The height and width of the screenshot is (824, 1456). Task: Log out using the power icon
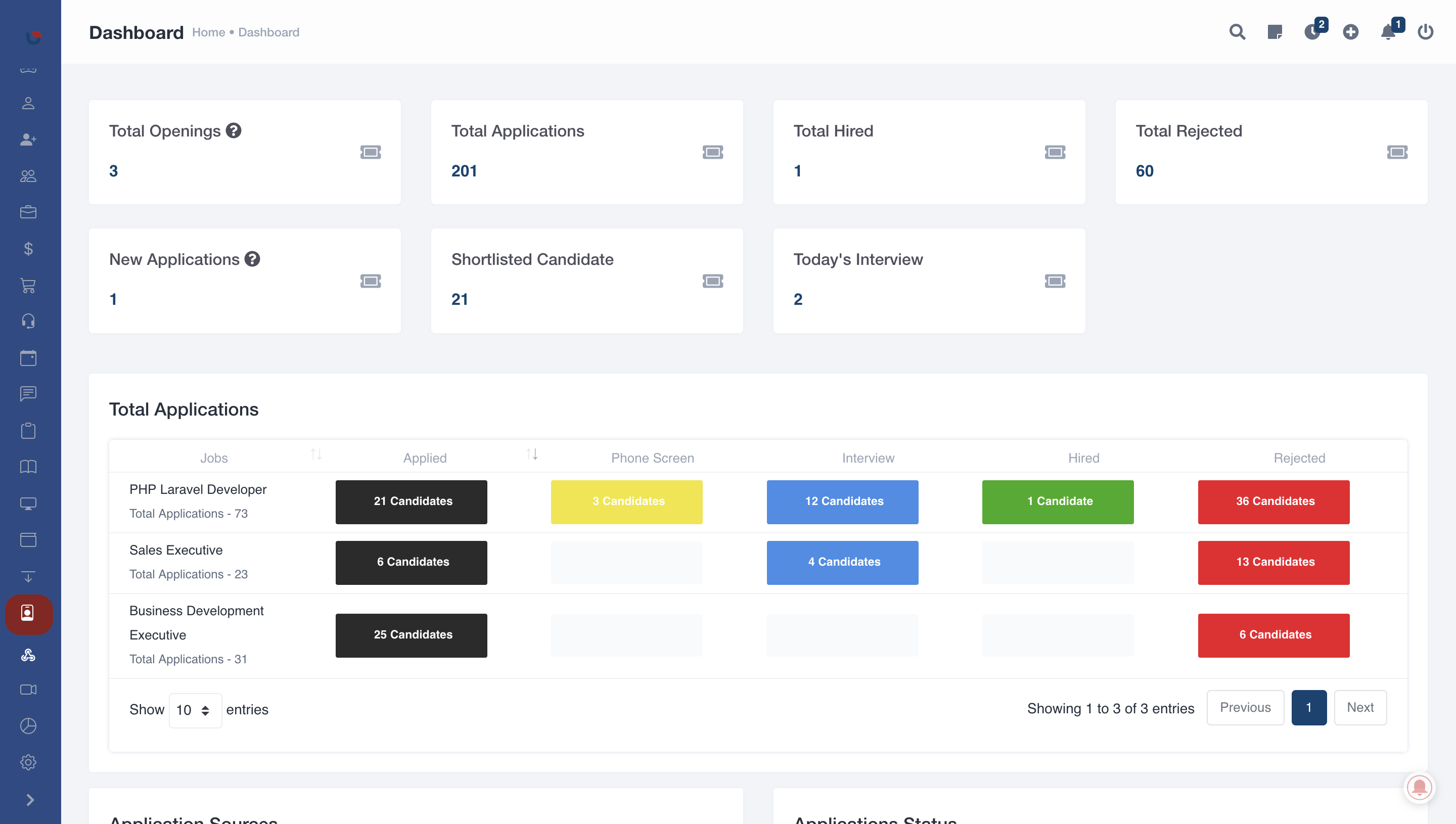1426,32
